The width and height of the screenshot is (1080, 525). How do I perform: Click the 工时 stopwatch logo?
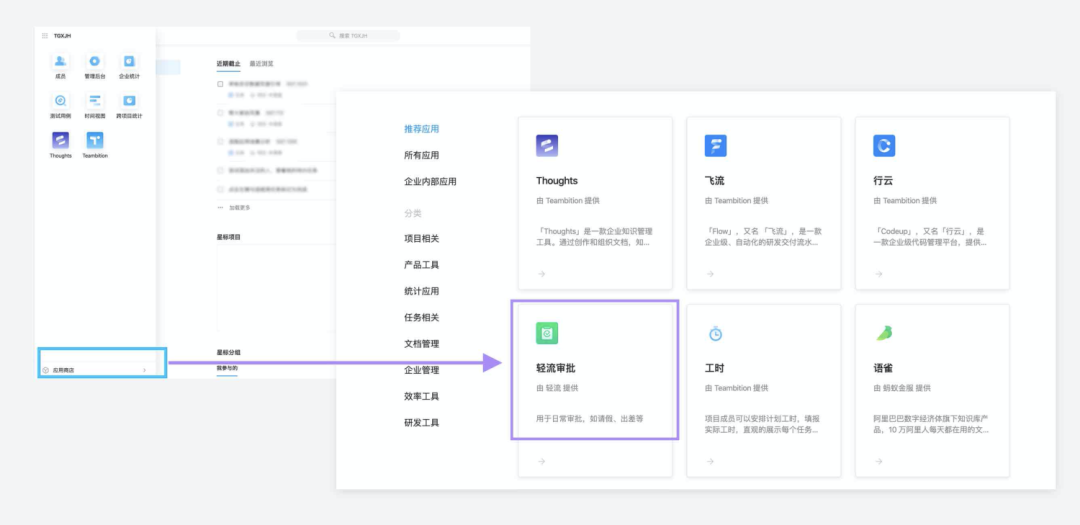pyautogui.click(x=716, y=333)
